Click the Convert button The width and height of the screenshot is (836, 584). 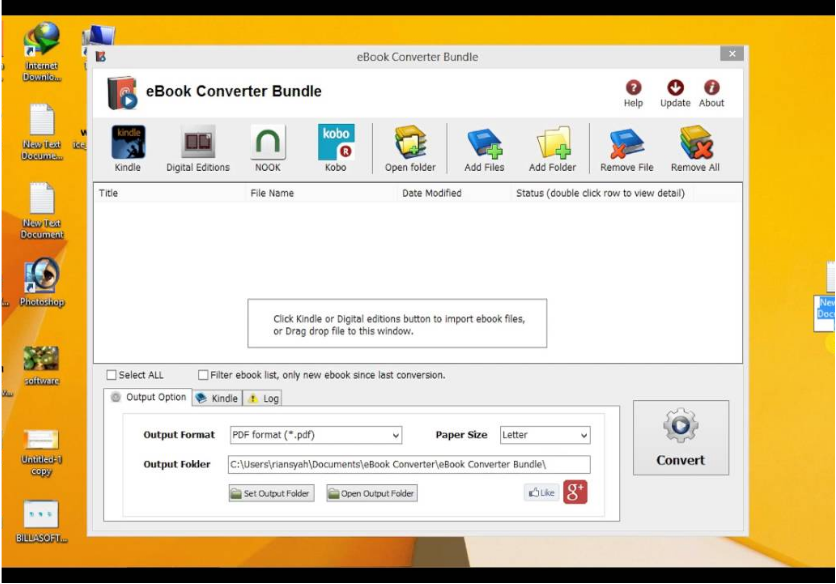(x=681, y=438)
